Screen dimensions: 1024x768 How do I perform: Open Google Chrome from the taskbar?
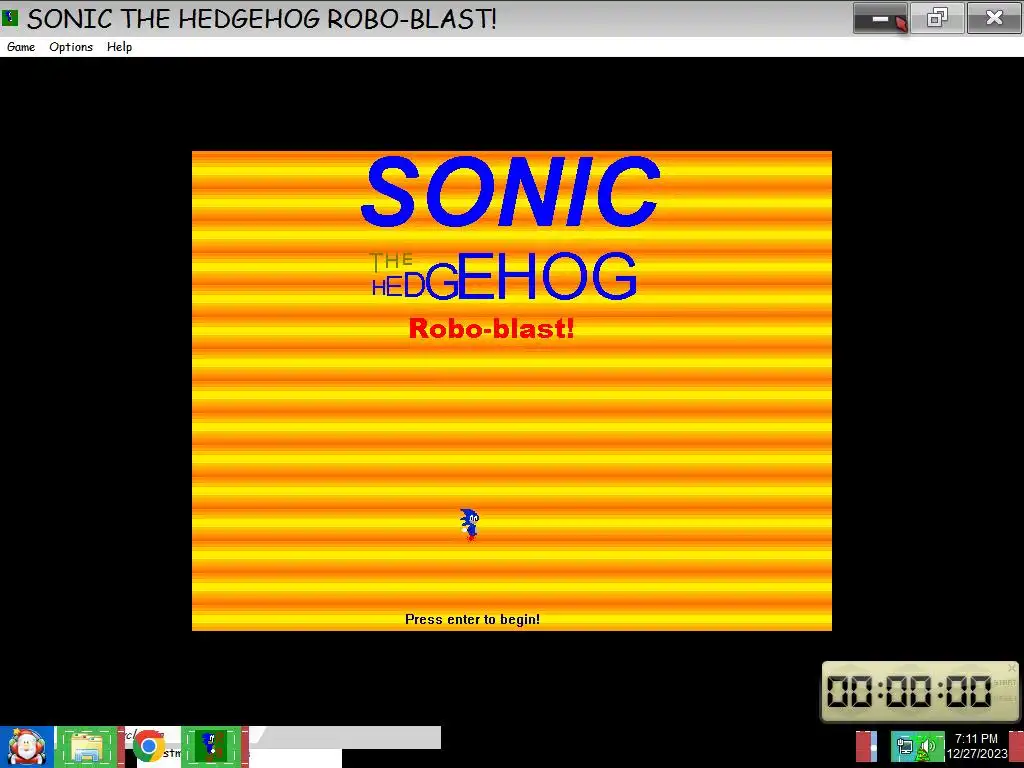pos(149,745)
